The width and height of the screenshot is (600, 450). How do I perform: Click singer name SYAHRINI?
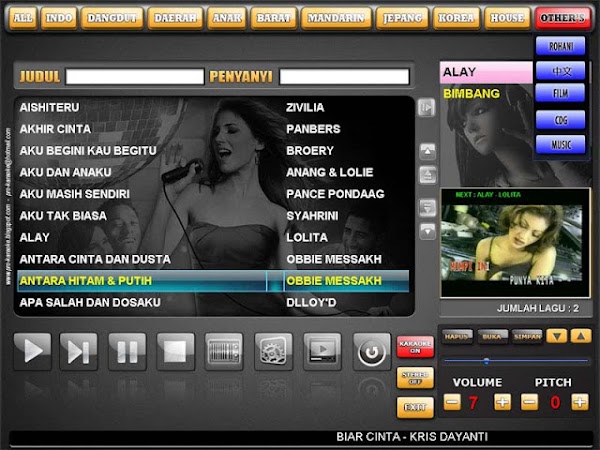(x=312, y=216)
